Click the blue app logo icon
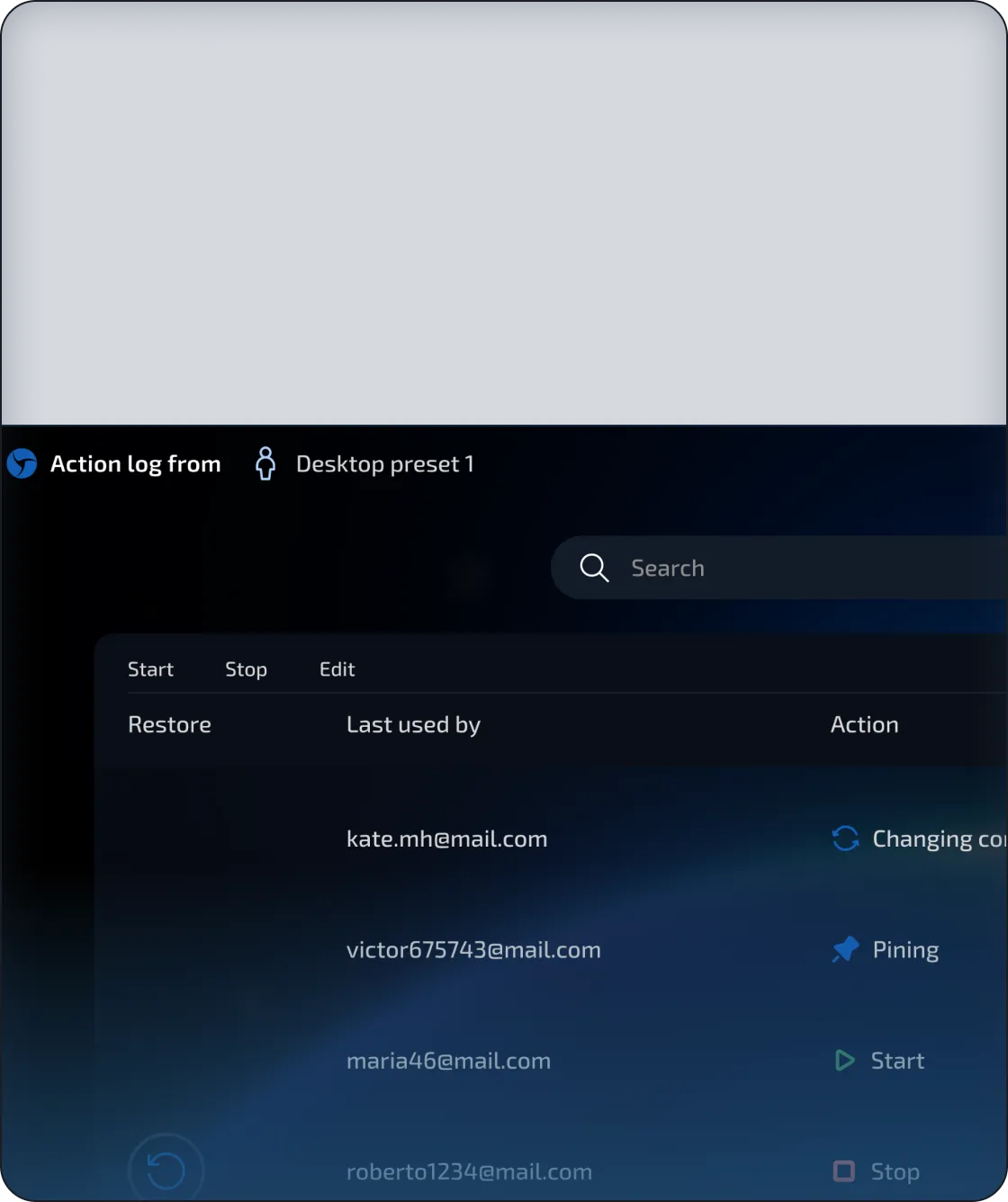Viewport: 1008px width, 1202px height. [22, 464]
